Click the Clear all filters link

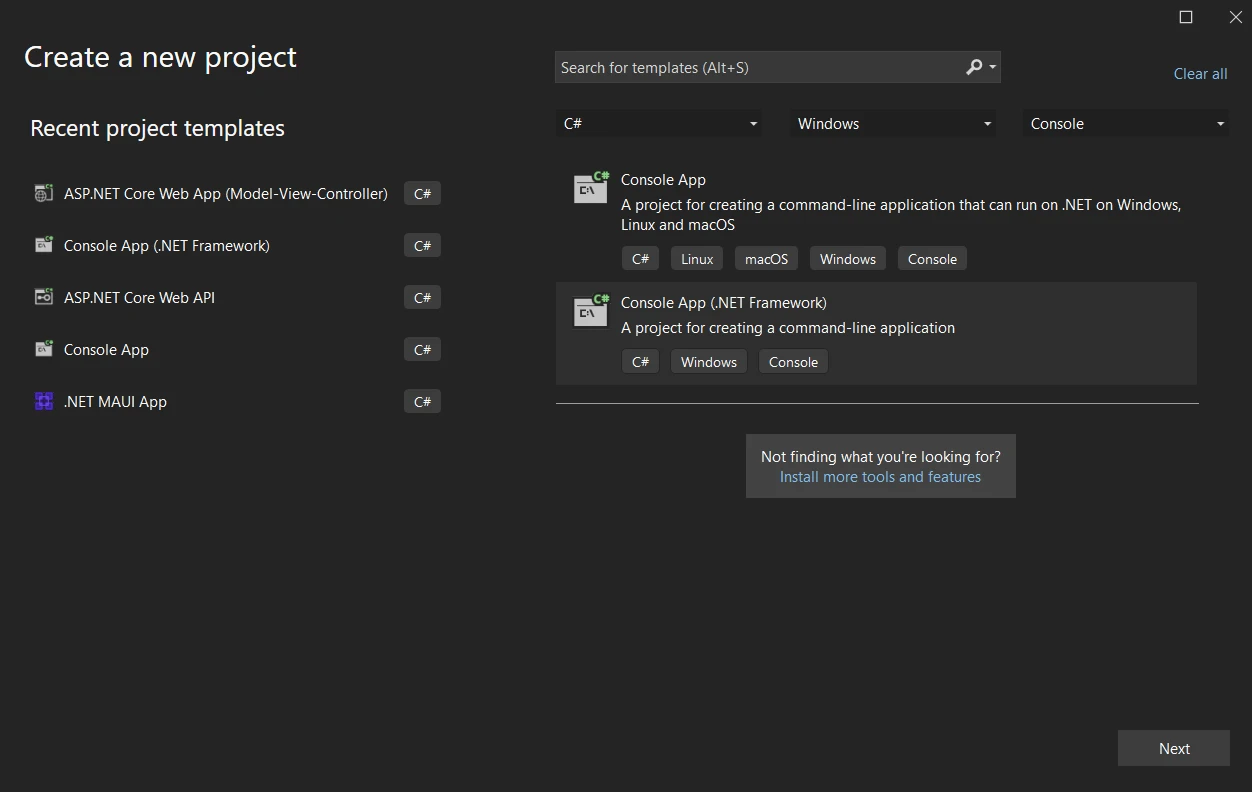[x=1200, y=74]
